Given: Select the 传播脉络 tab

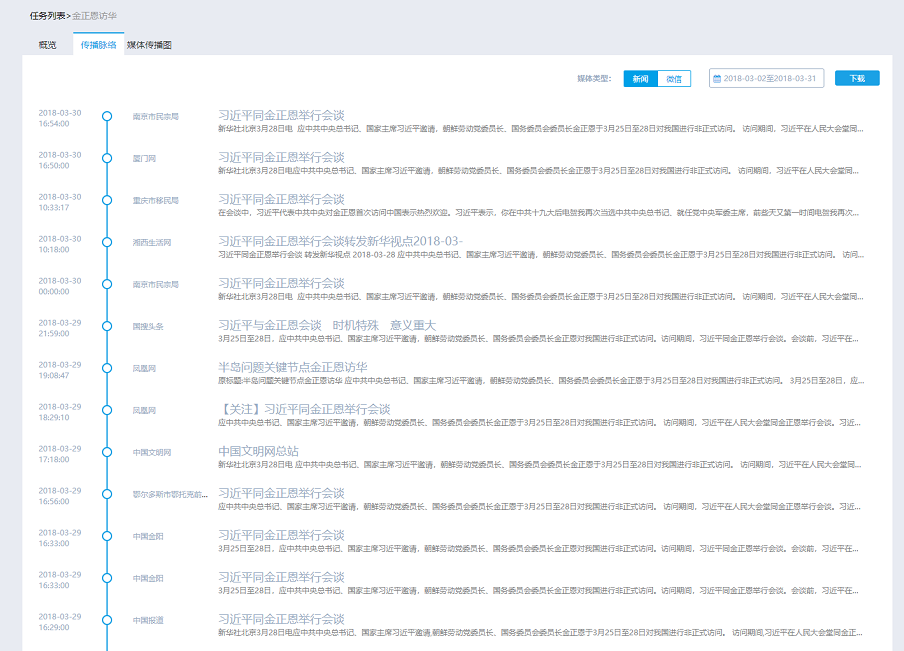Looking at the screenshot, I should point(99,45).
